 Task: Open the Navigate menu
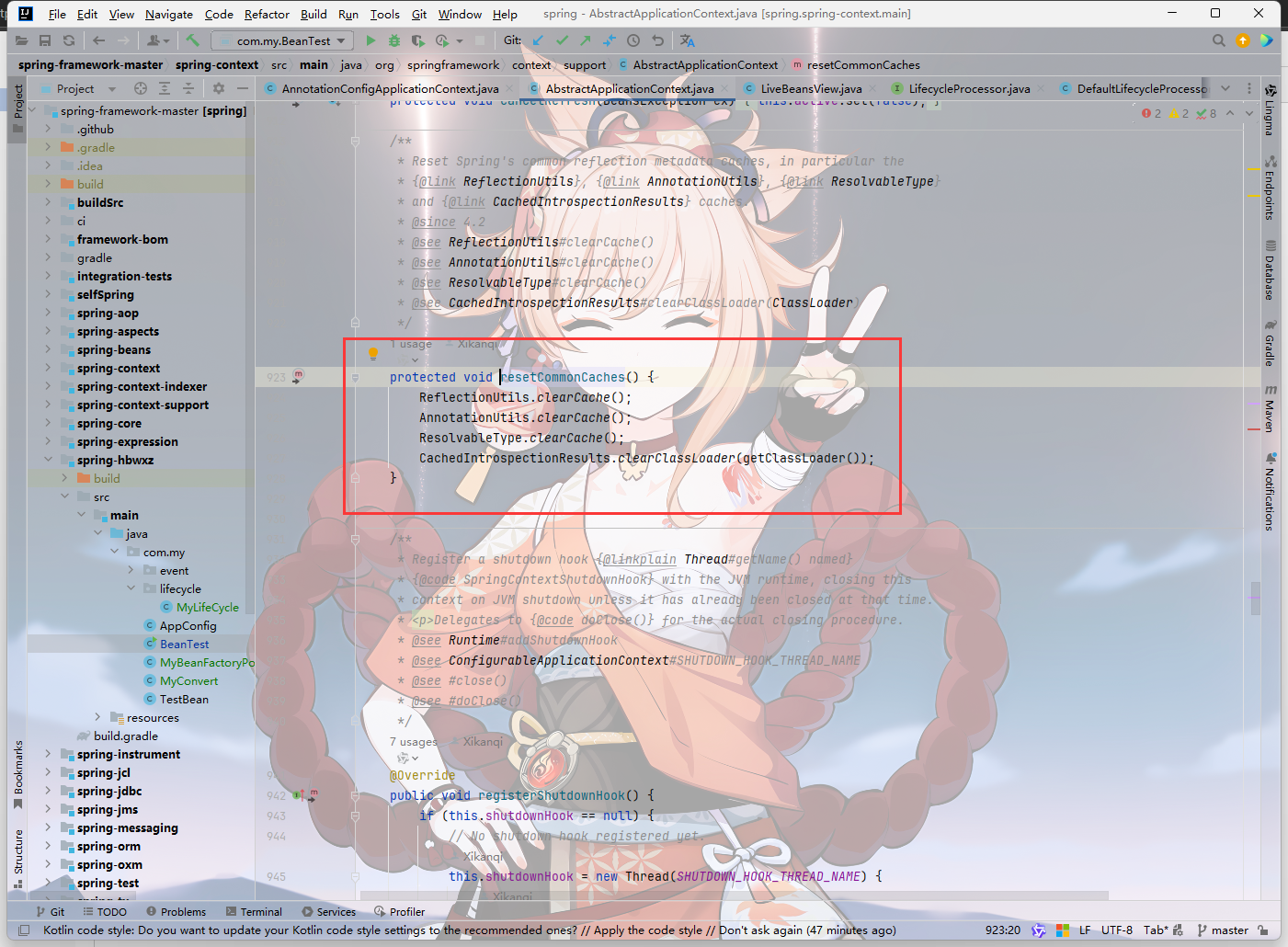(x=169, y=14)
